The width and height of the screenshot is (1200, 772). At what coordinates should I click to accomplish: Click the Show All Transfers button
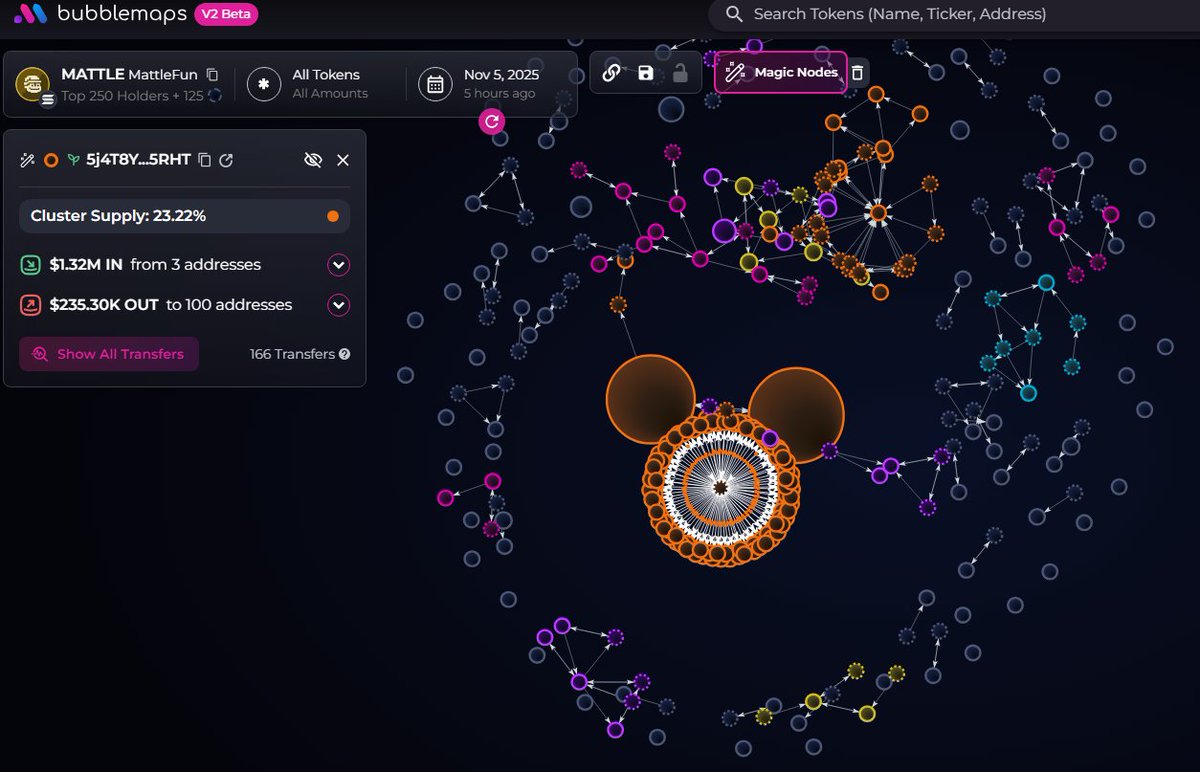coord(109,354)
